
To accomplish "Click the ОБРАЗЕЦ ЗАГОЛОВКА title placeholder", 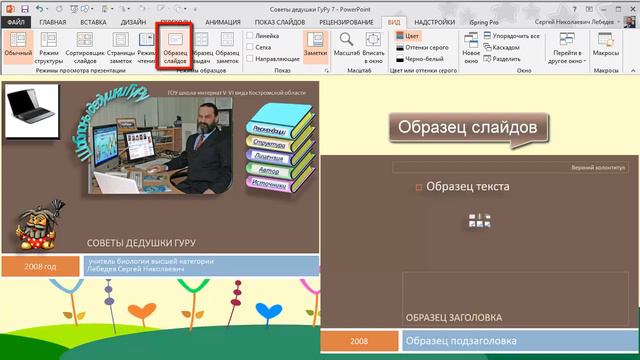I will (x=516, y=298).
